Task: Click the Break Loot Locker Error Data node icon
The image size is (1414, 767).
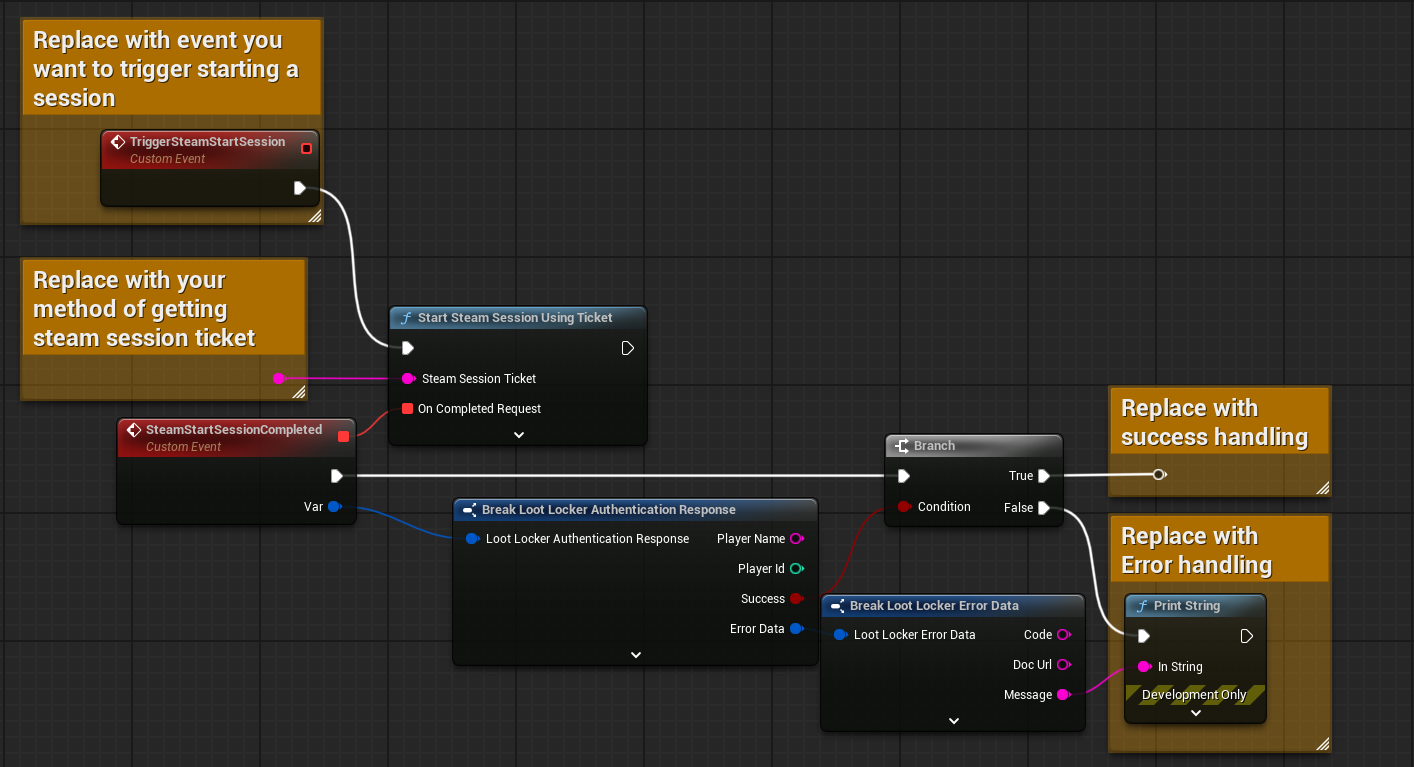Action: [836, 605]
